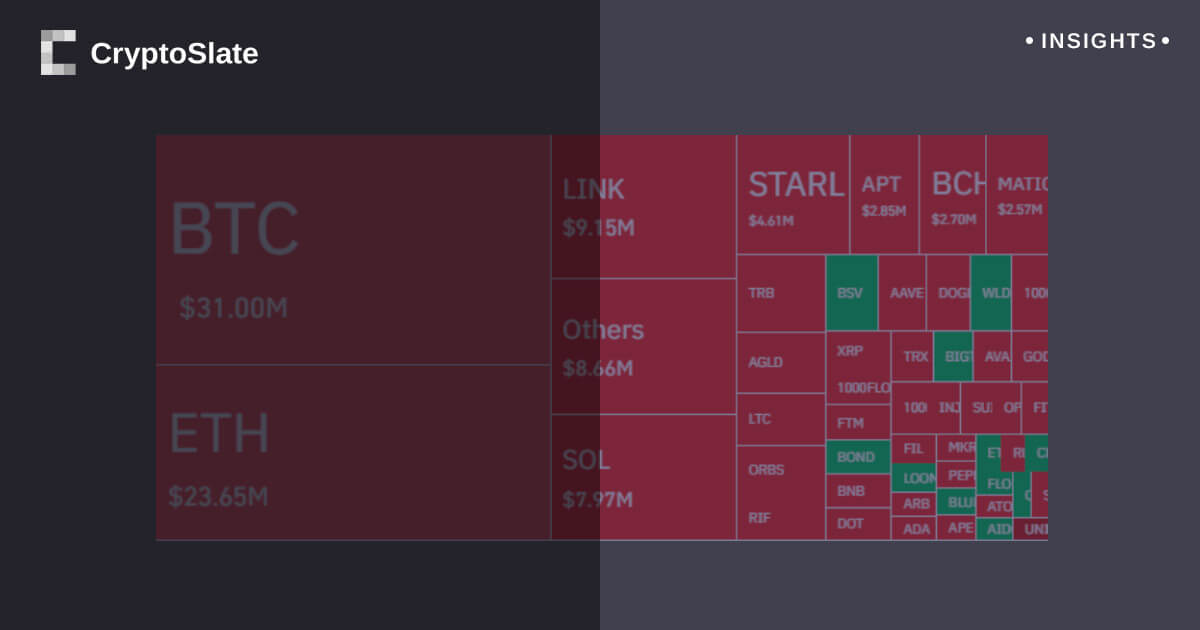Click the Others $8.66M block

pos(643,347)
